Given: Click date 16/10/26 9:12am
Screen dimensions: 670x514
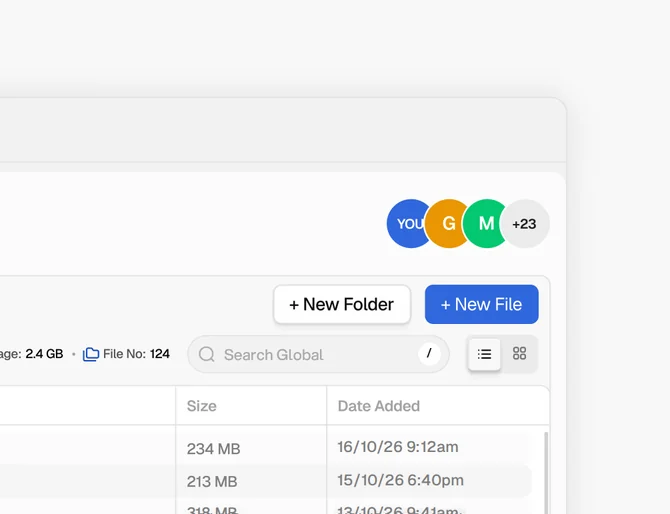Looking at the screenshot, I should point(398,447).
